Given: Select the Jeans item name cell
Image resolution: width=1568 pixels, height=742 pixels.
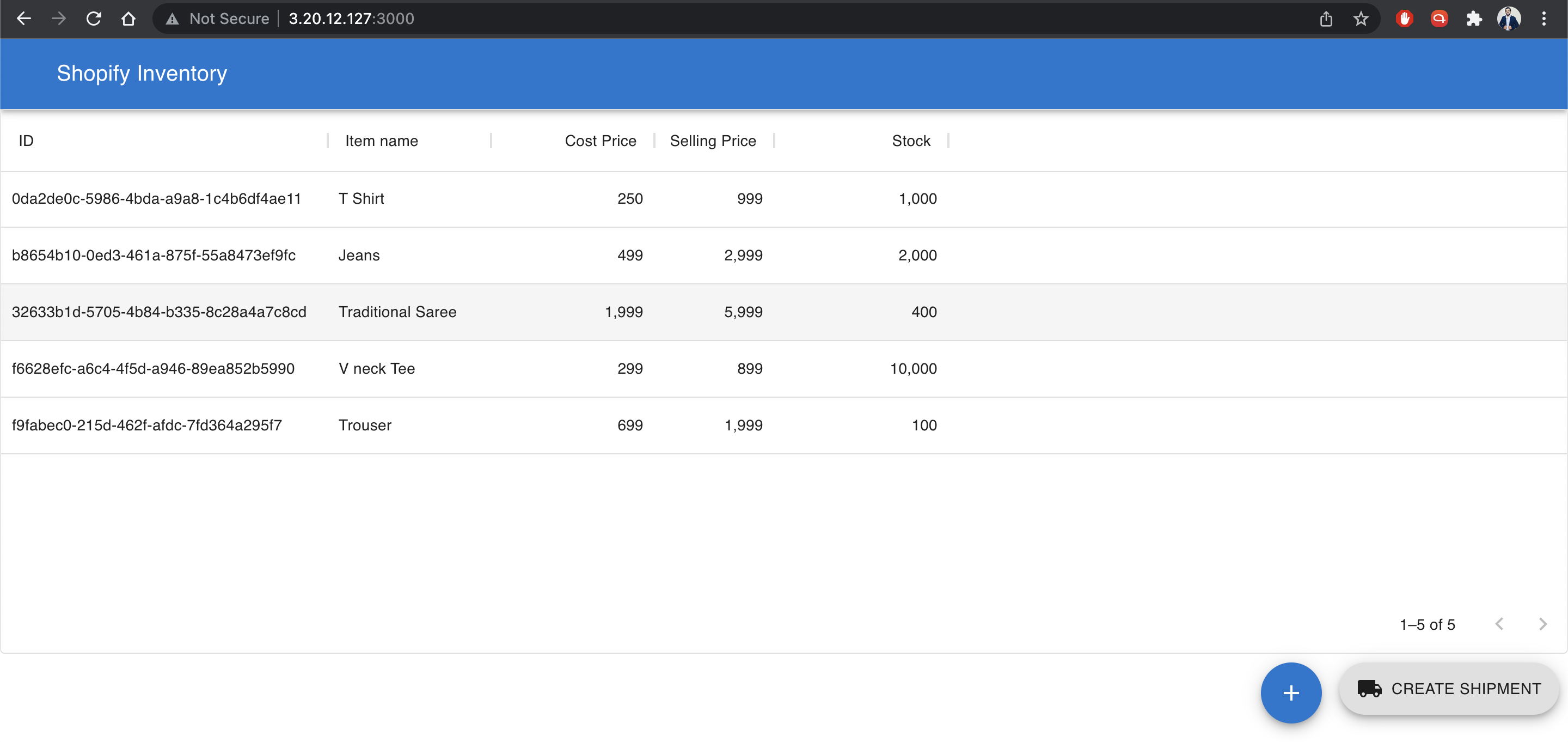Looking at the screenshot, I should (x=359, y=256).
